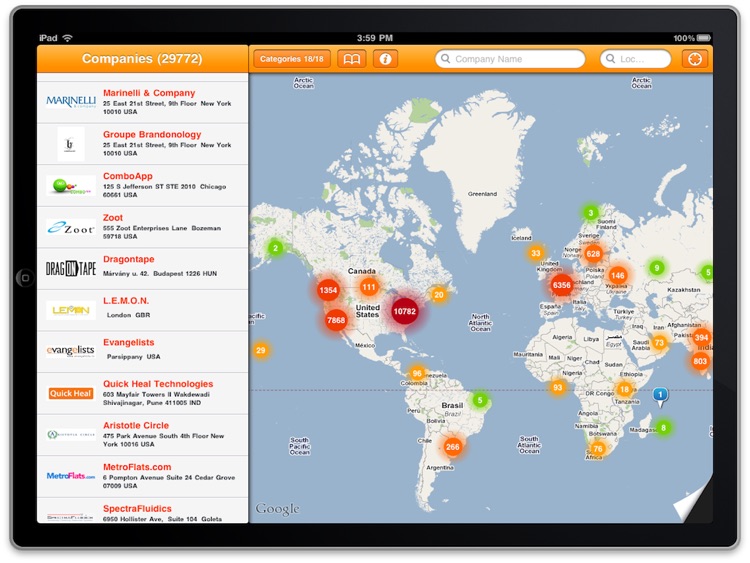The image size is (750, 563).
Task: Select SpectraFluidics company row
Action: pyautogui.click(x=143, y=511)
